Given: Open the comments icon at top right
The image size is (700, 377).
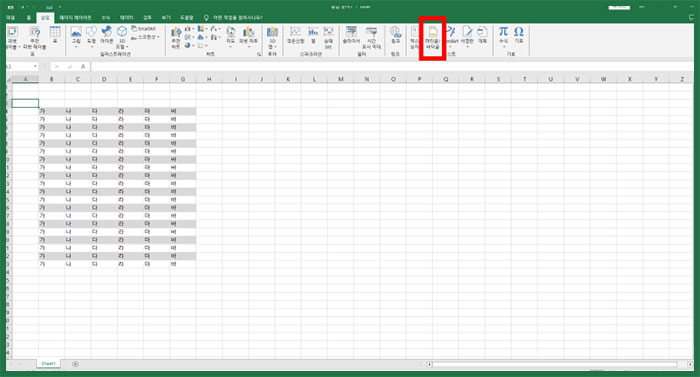Looking at the screenshot, I should [691, 17].
